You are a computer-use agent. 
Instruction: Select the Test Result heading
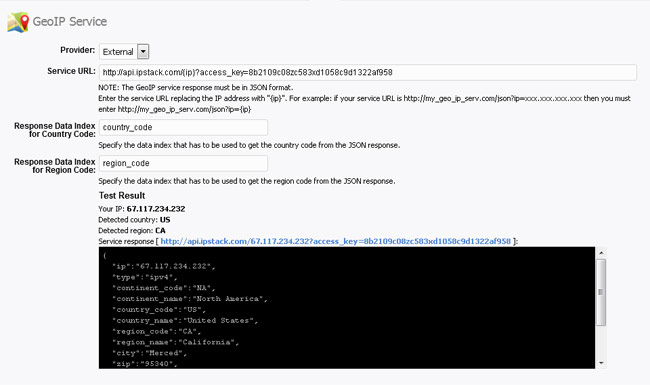pyautogui.click(x=122, y=196)
